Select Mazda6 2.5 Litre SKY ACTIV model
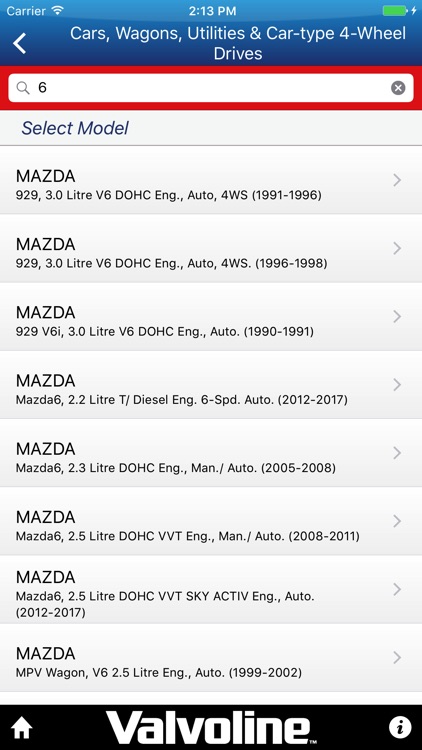 211,589
